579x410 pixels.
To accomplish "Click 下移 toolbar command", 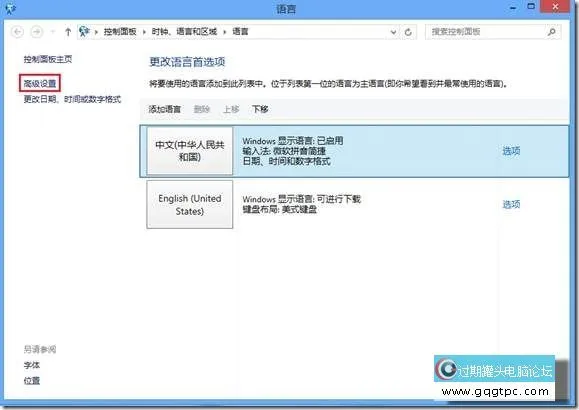I will [260, 109].
